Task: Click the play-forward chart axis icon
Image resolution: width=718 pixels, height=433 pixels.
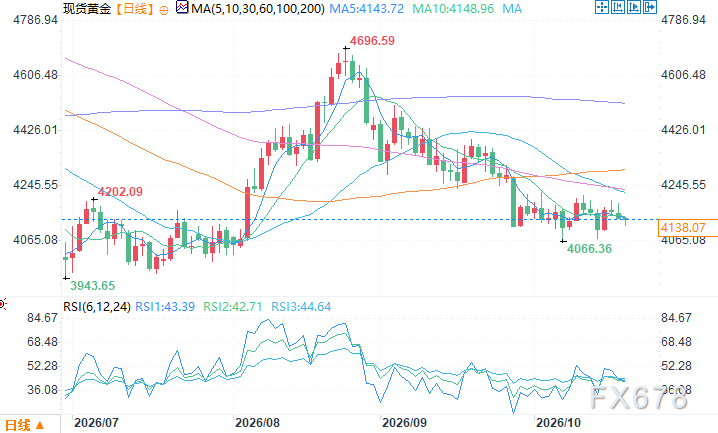Action: coord(634,7)
